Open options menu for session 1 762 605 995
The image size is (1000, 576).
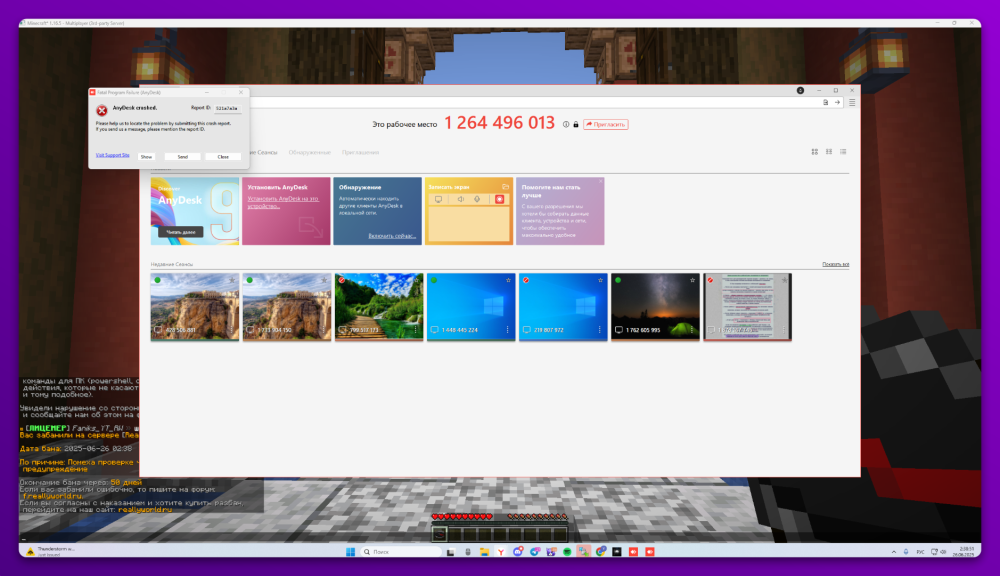(x=692, y=330)
